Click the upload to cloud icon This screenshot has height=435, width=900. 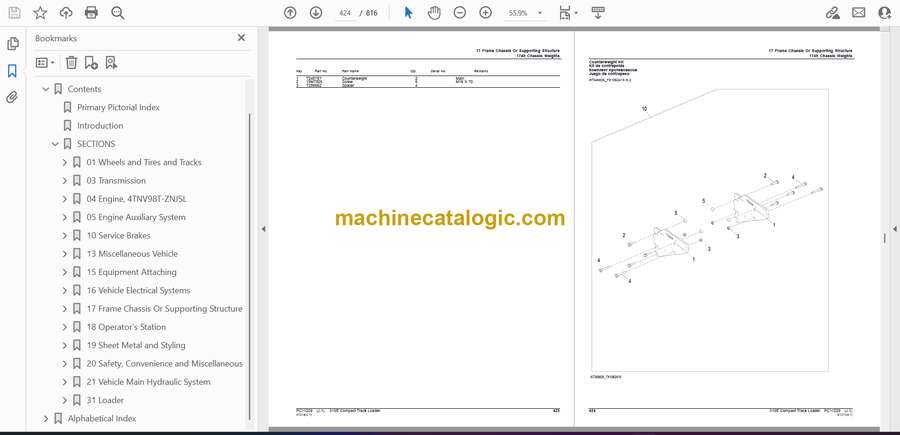click(x=66, y=13)
